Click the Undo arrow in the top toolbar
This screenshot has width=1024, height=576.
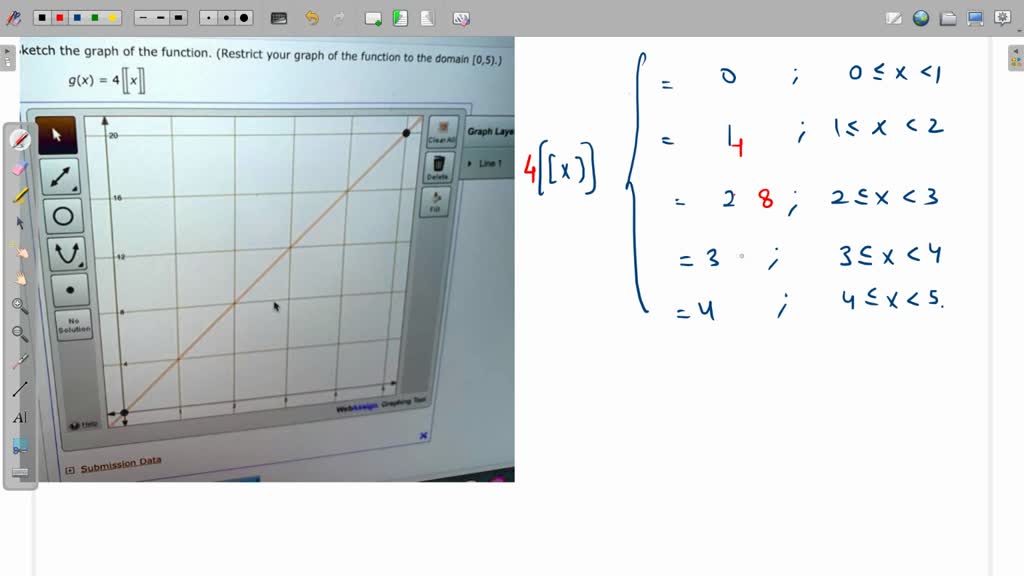click(312, 17)
